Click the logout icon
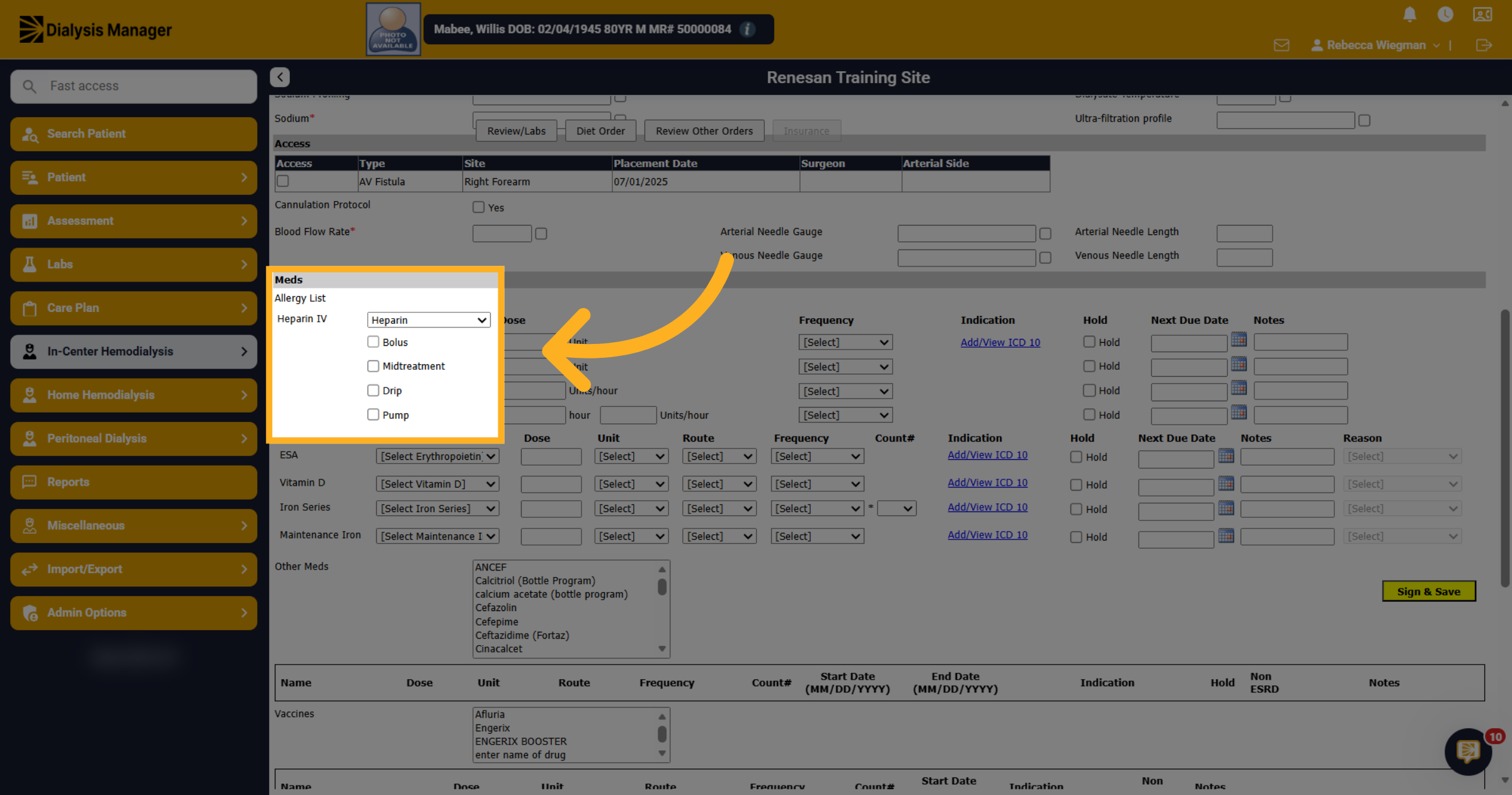The height and width of the screenshot is (795, 1512). pos(1484,45)
